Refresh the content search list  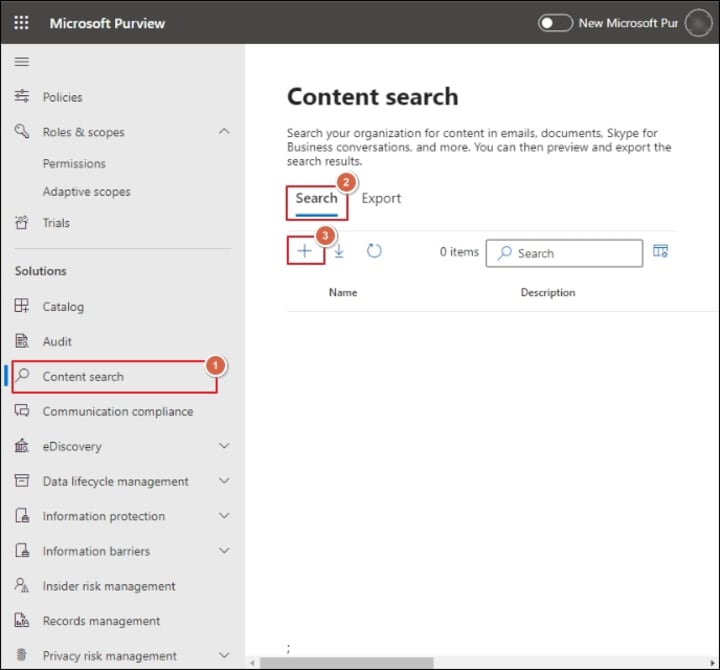374,251
